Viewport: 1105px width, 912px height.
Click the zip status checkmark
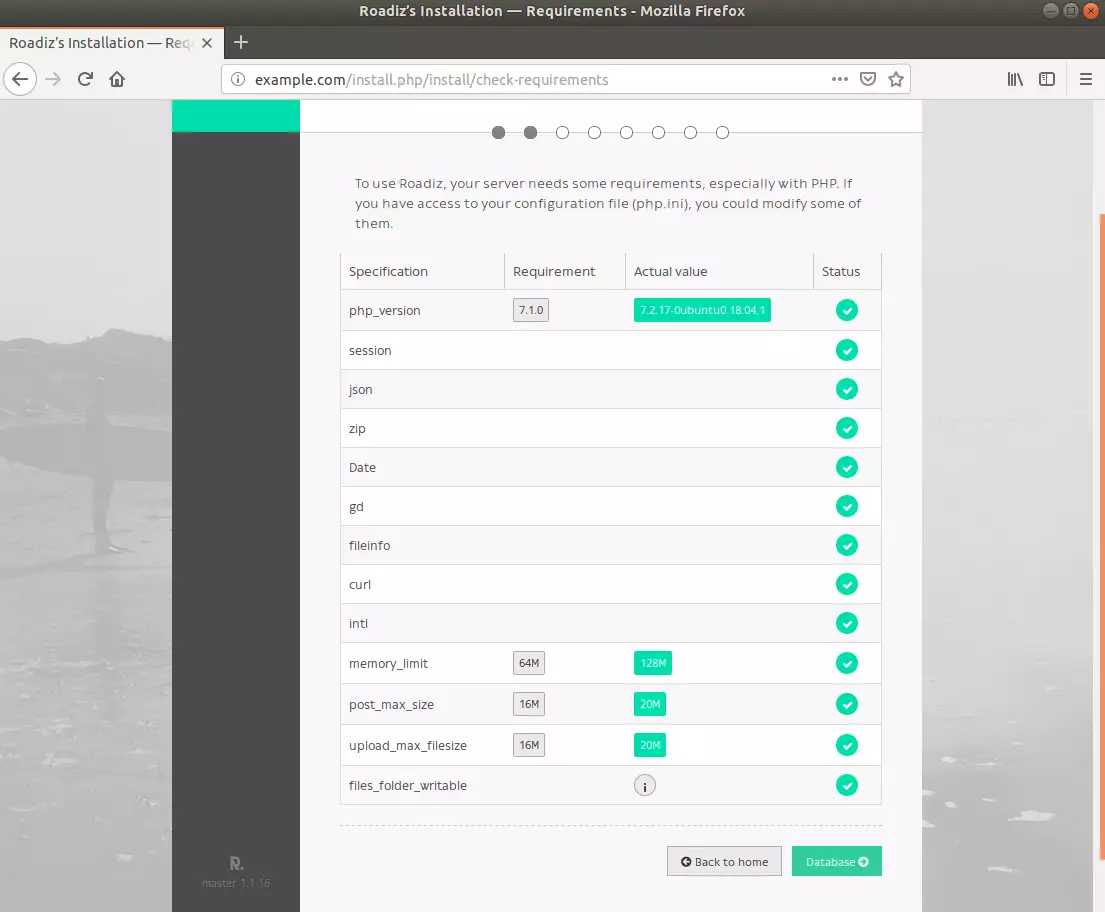click(x=846, y=428)
